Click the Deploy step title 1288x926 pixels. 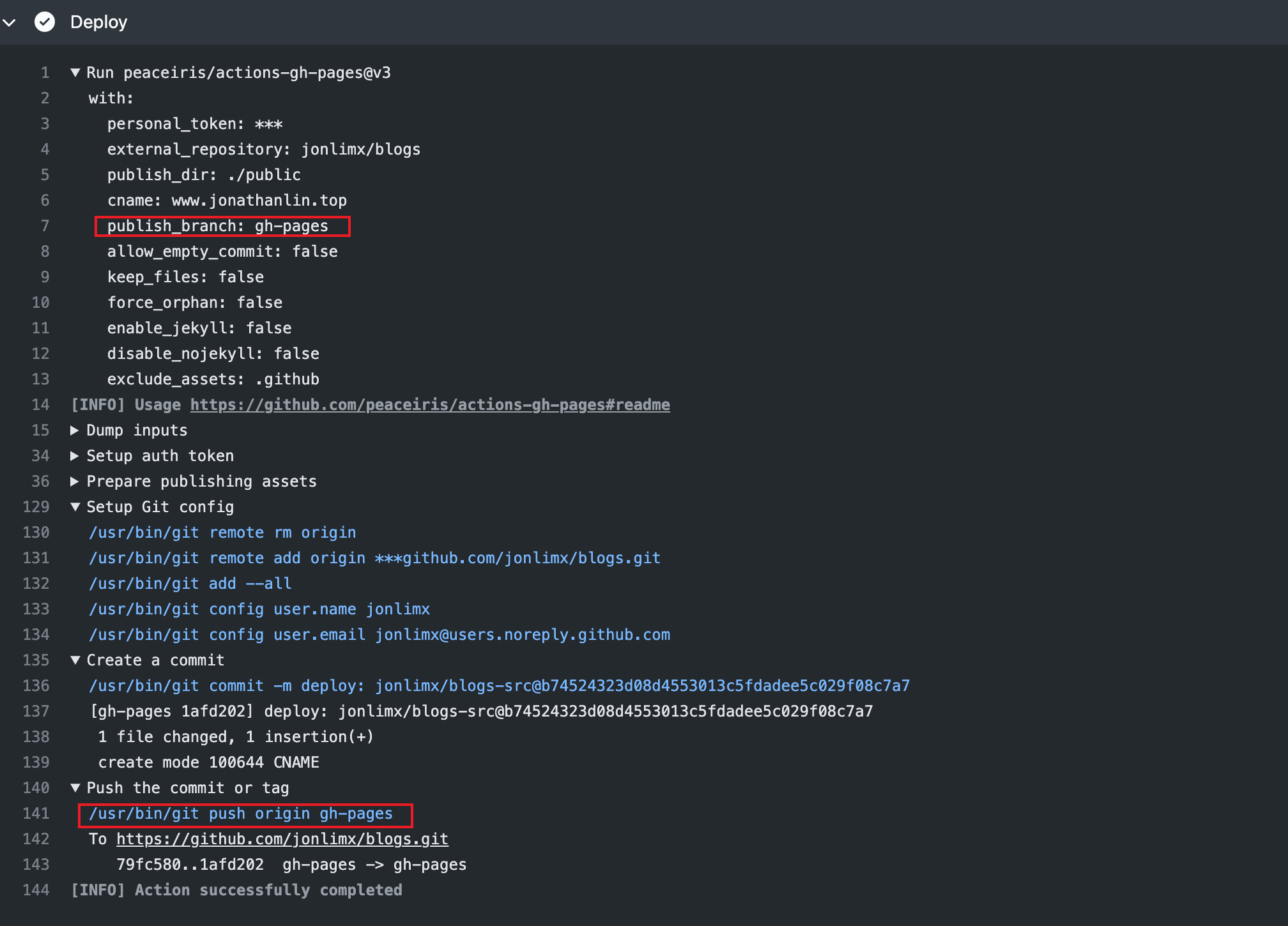coord(99,22)
